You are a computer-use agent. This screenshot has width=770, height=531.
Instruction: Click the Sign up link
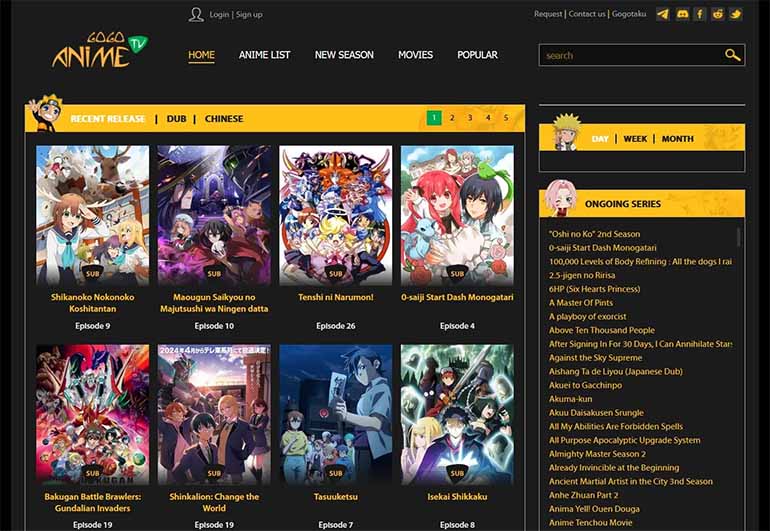click(x=249, y=15)
